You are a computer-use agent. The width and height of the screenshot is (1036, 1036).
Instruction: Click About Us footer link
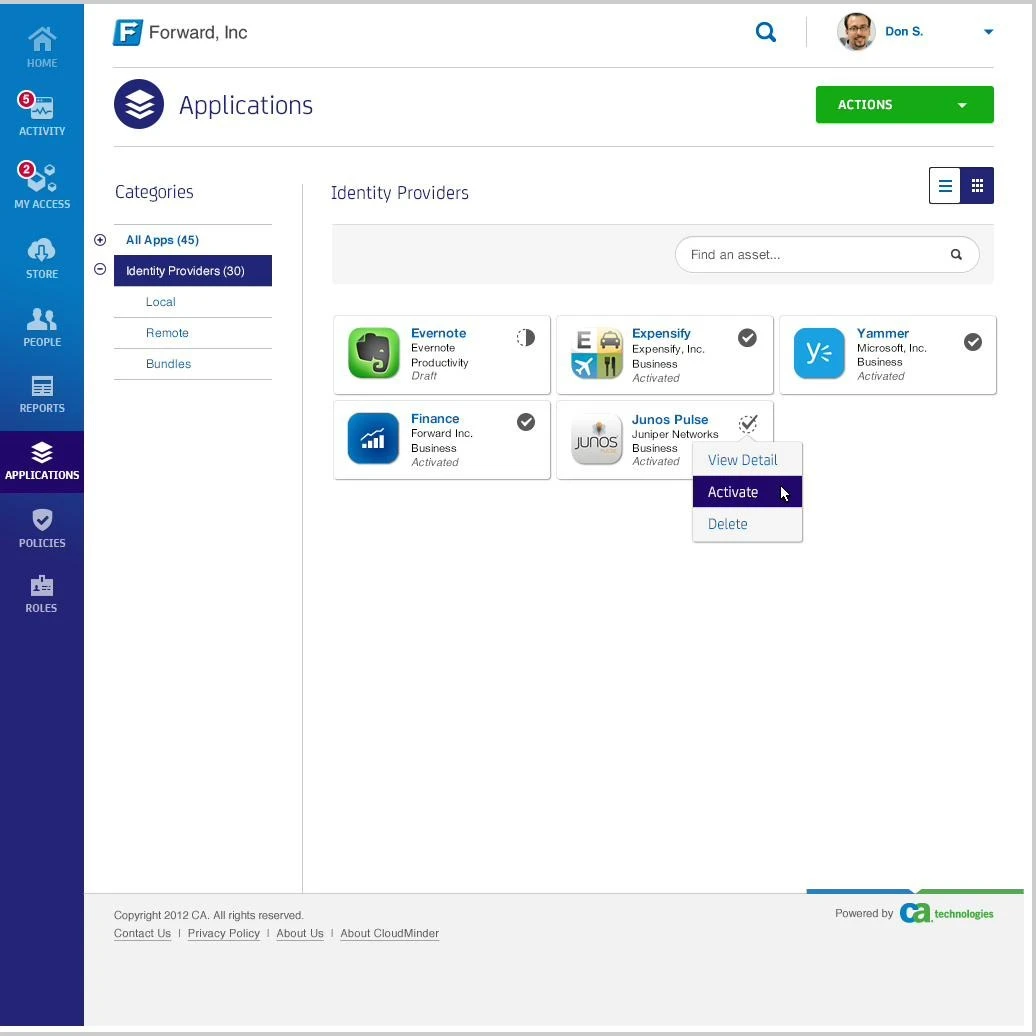(x=300, y=933)
